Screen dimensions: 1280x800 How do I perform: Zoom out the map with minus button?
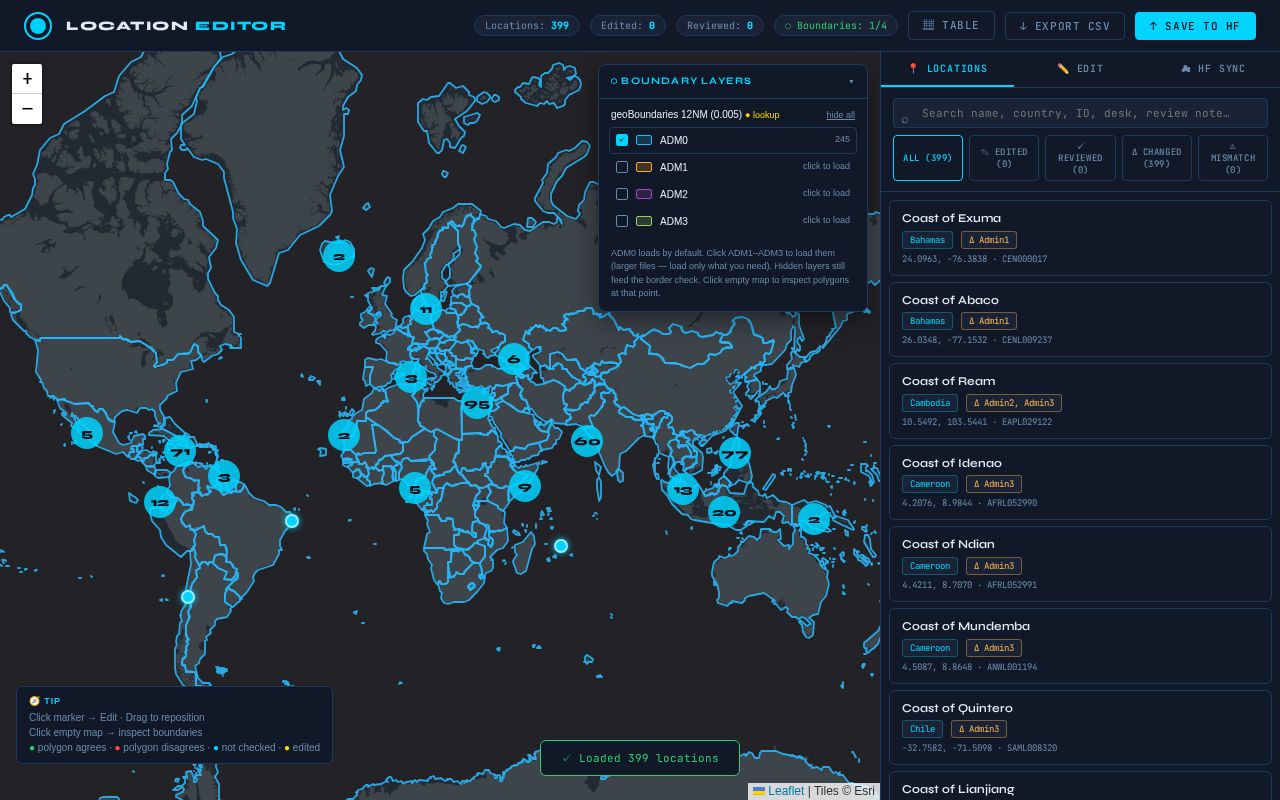tap(27, 109)
